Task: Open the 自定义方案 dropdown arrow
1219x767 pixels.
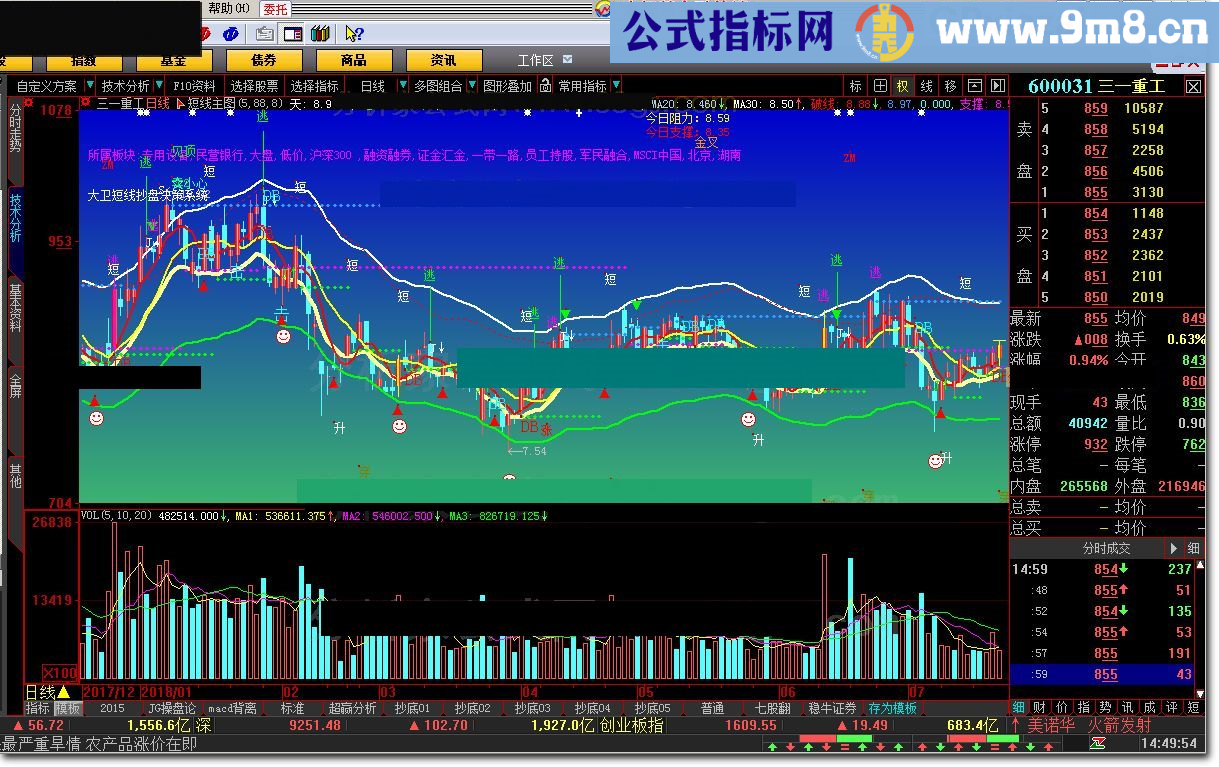Action: tap(90, 84)
